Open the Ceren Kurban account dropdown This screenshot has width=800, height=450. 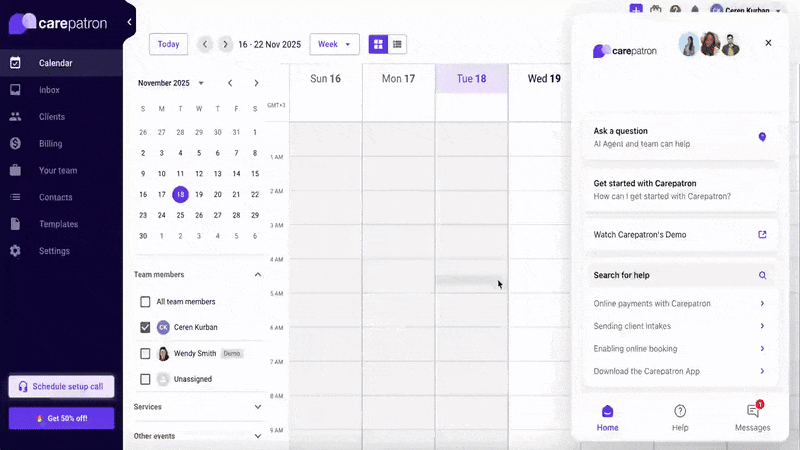[x=746, y=10]
